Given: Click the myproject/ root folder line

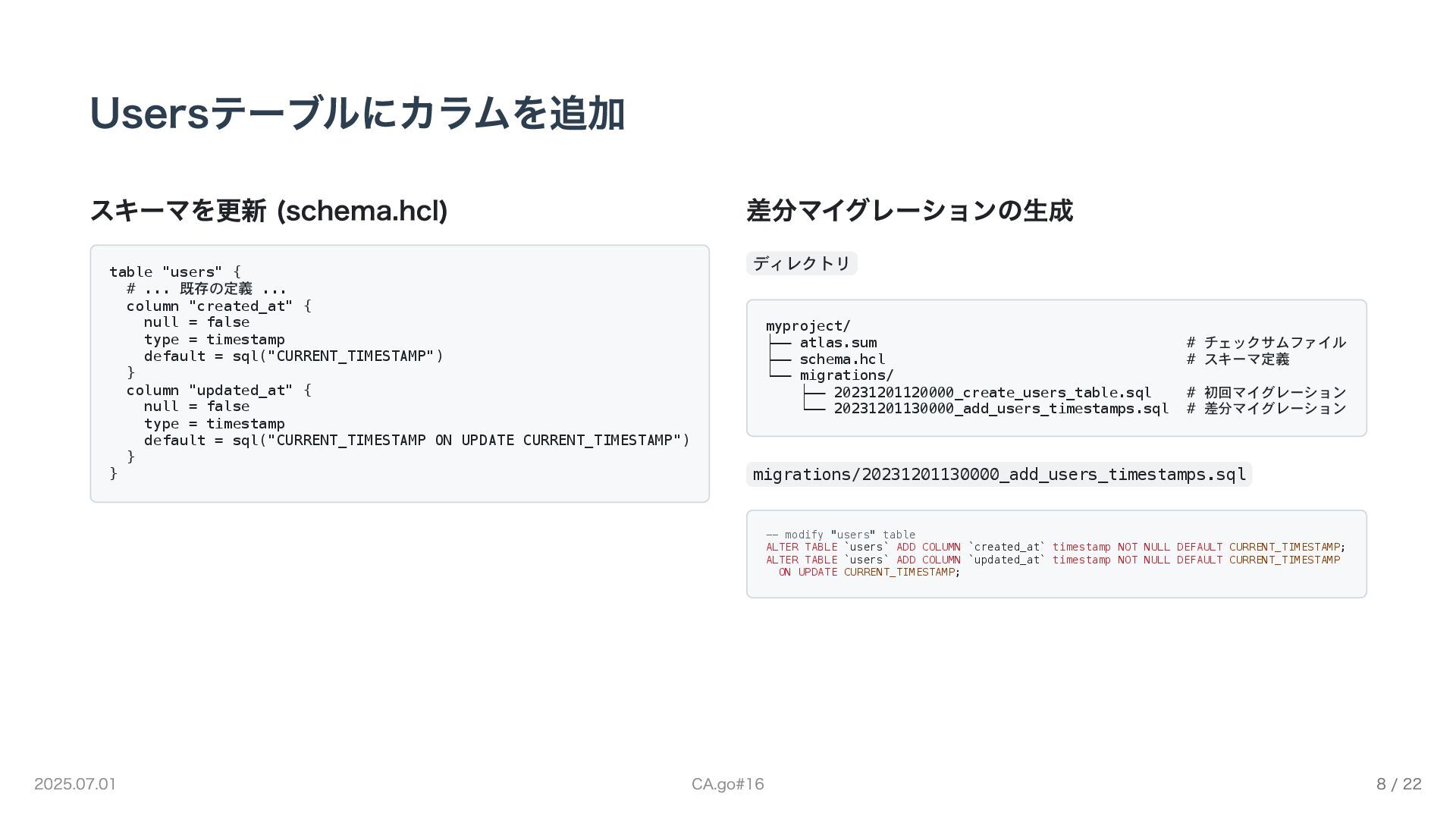Looking at the screenshot, I should pyautogui.click(x=808, y=326).
